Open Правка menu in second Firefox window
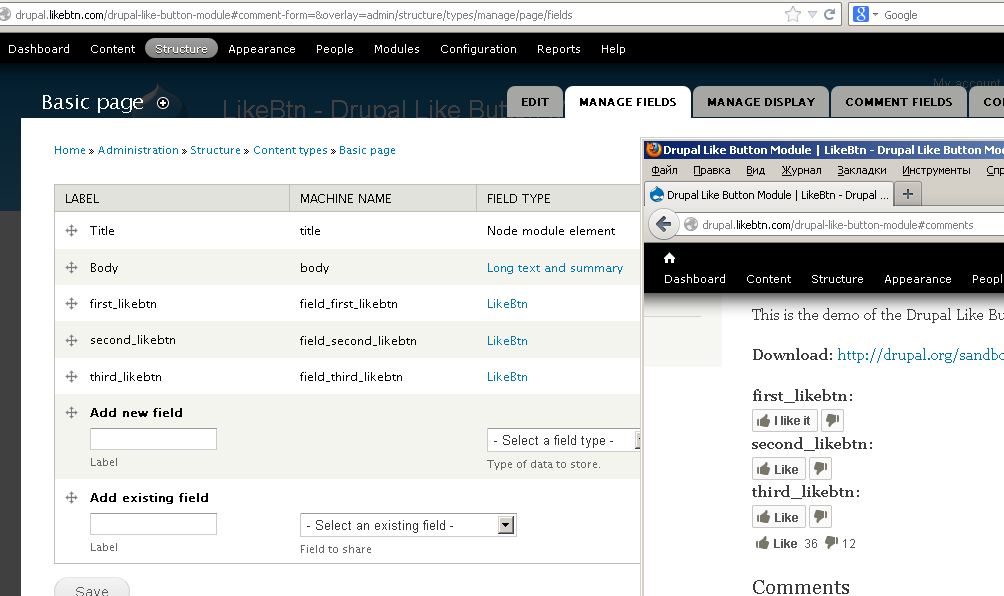Screen dimensions: 1004x596 [x=711, y=170]
